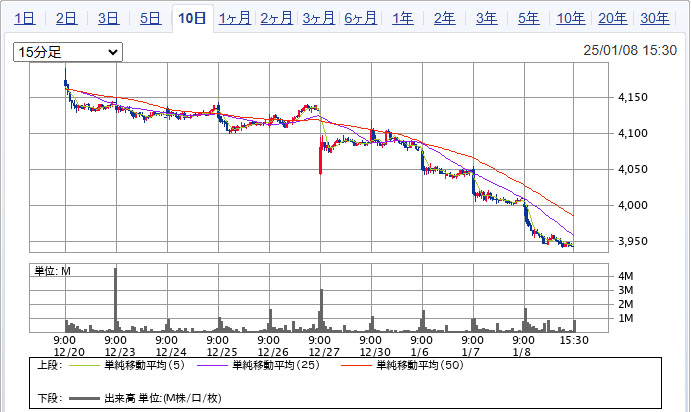
Task: Open the 3年 chart tab
Action: (486, 18)
